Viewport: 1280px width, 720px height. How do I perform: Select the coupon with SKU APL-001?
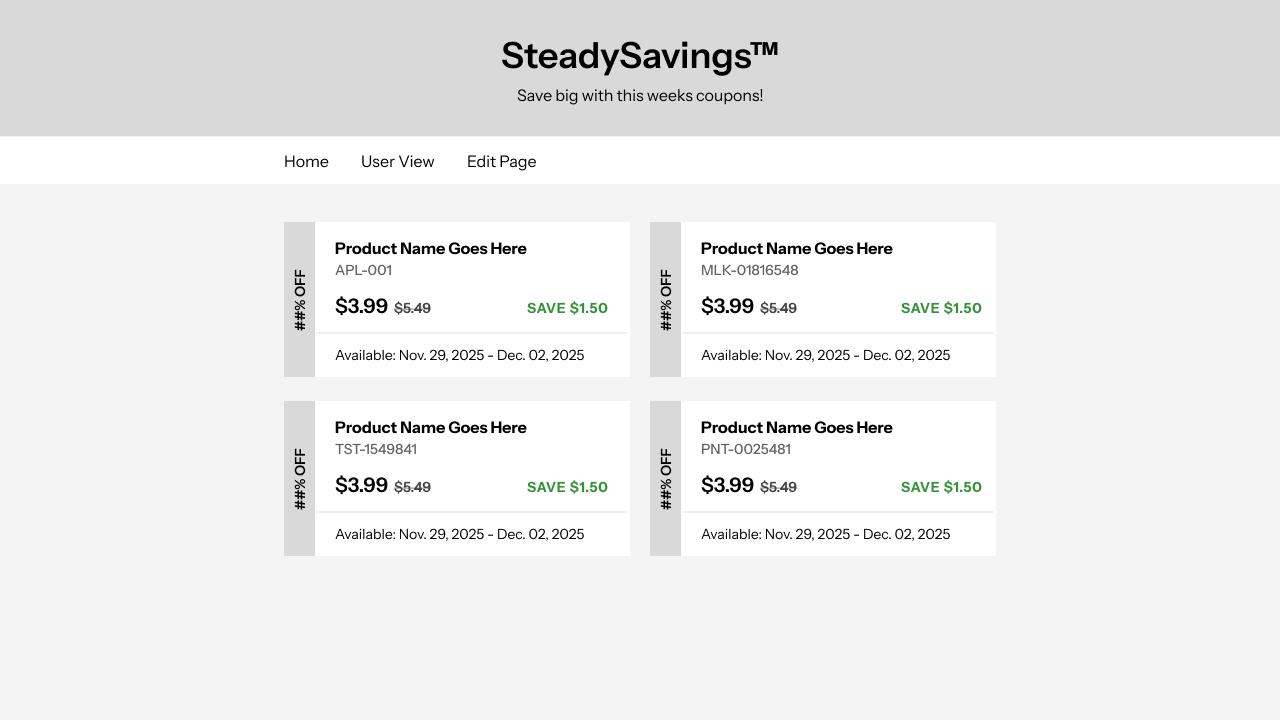[x=473, y=300]
